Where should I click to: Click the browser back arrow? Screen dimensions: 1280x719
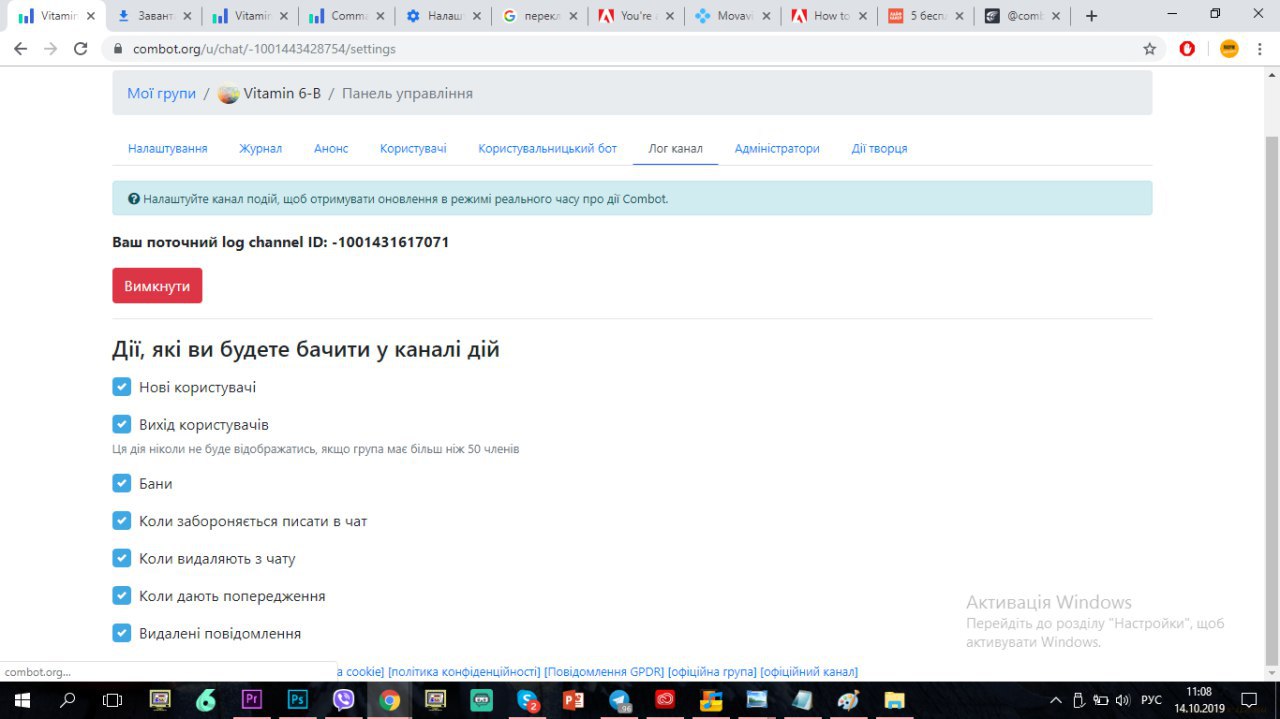(20, 48)
